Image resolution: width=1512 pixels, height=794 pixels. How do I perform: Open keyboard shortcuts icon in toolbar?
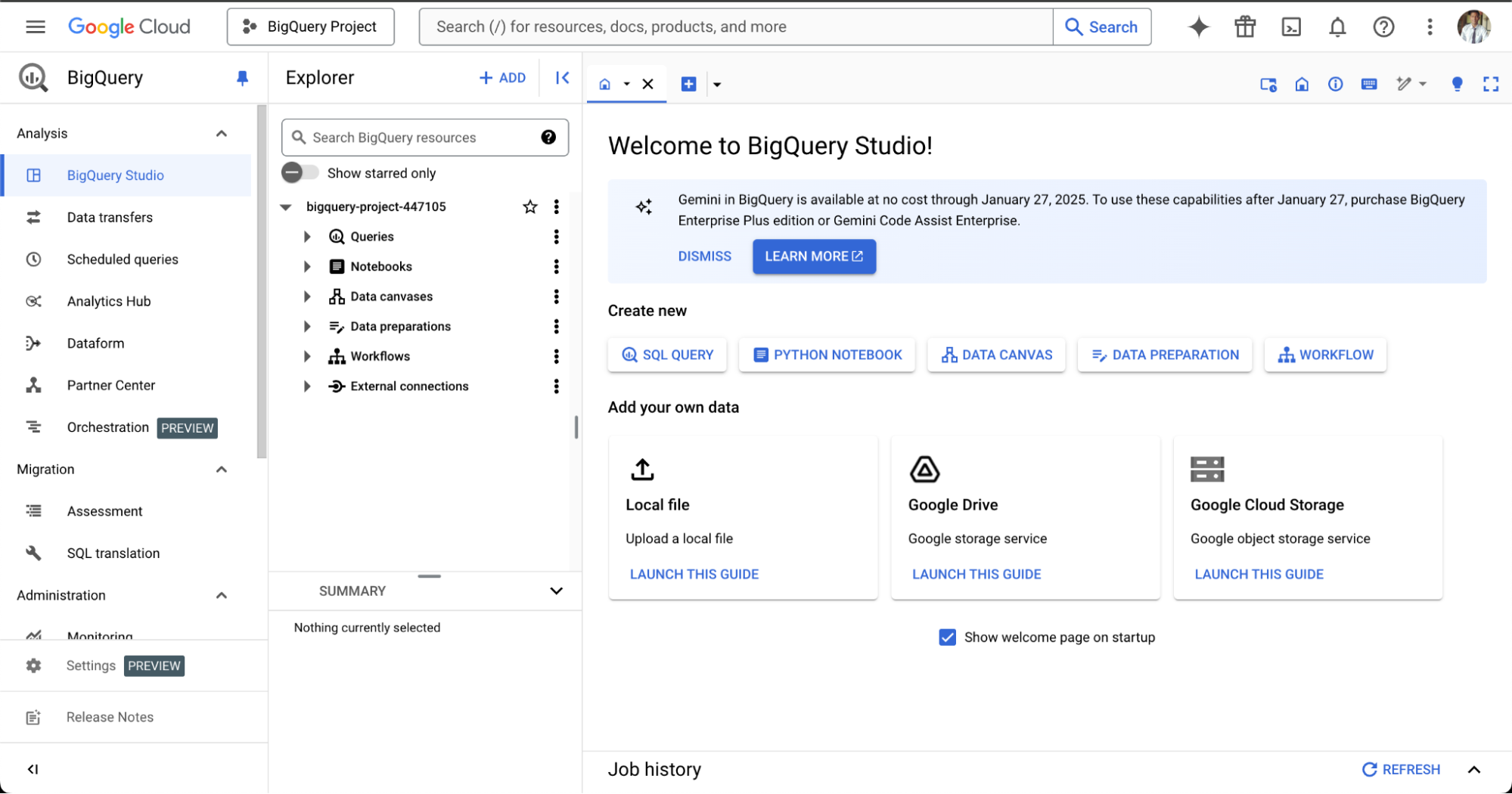(1369, 84)
